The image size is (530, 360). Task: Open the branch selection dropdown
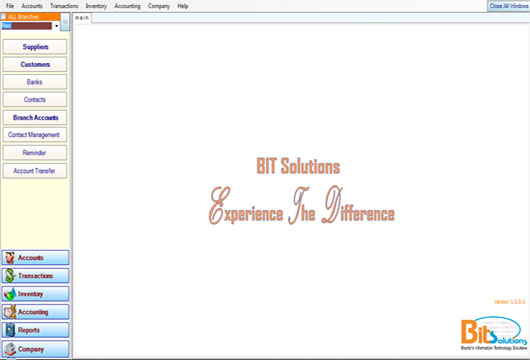[x=56, y=26]
